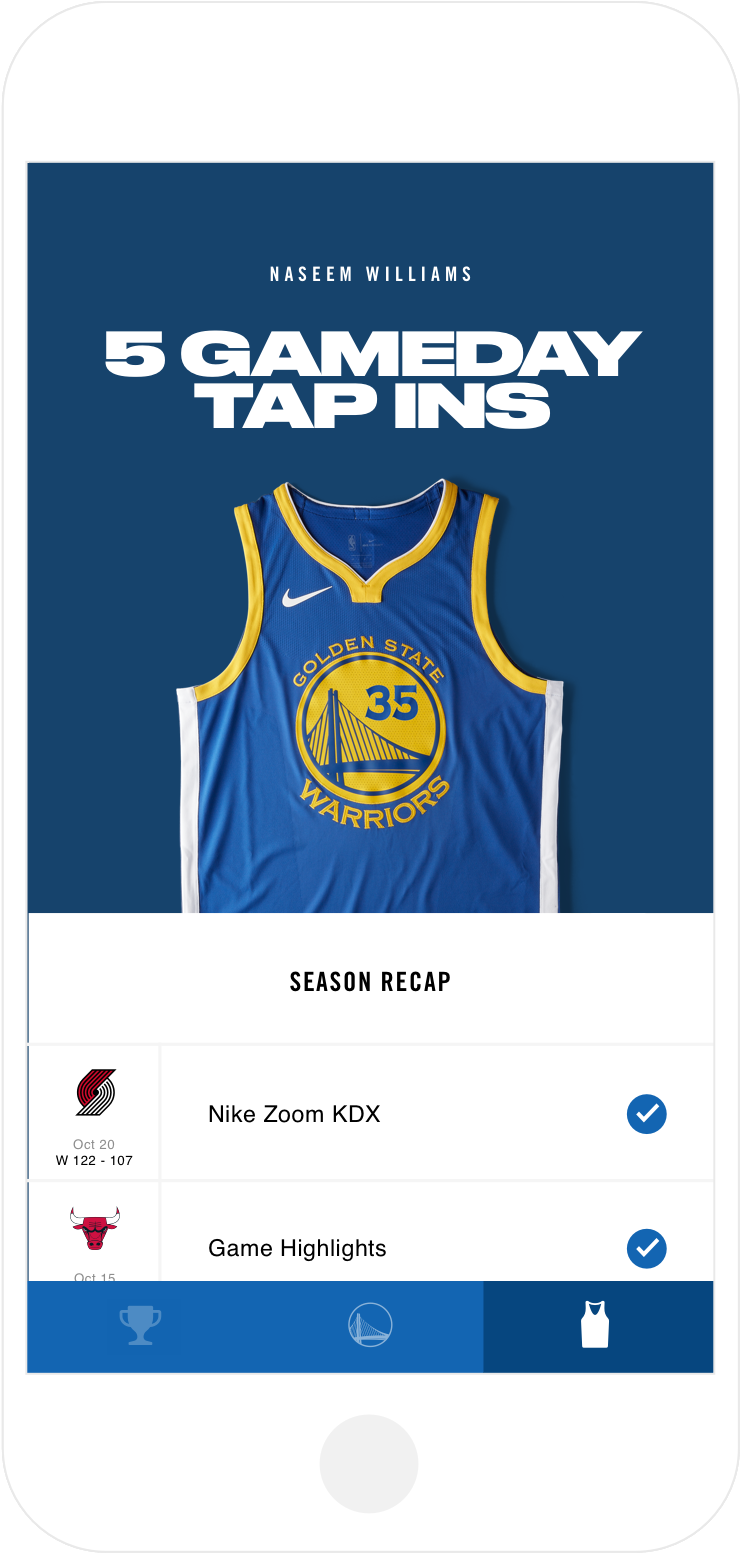Select the Oct 15 Bulls game cell
The image size is (740, 1553).
94,1231
